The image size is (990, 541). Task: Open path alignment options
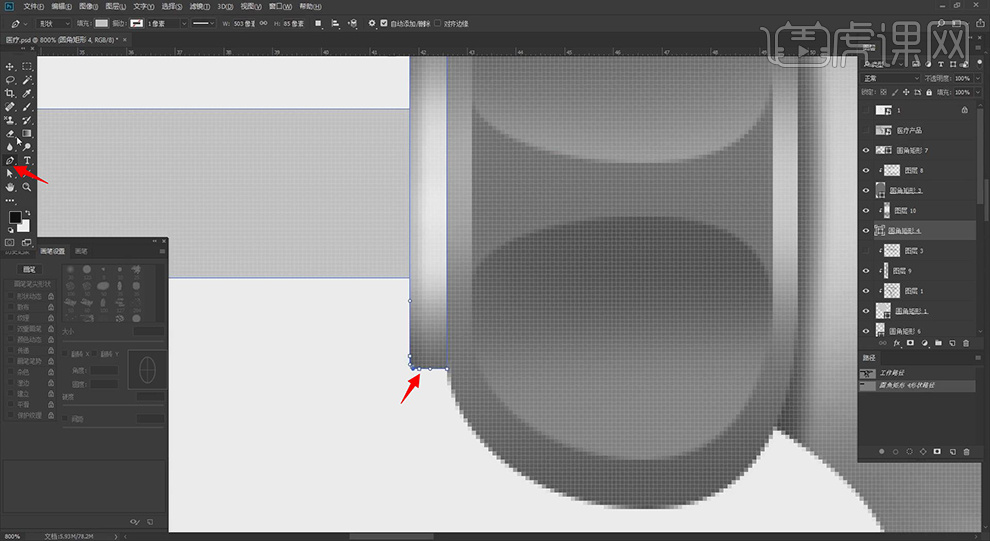click(x=335, y=23)
